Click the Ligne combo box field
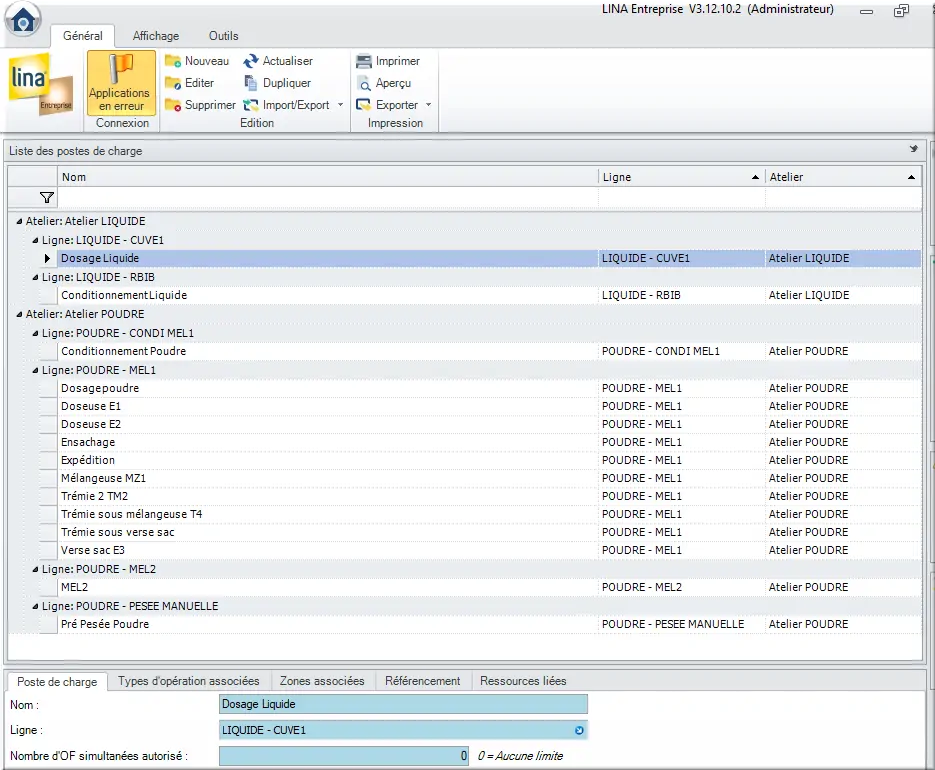 [x=403, y=730]
